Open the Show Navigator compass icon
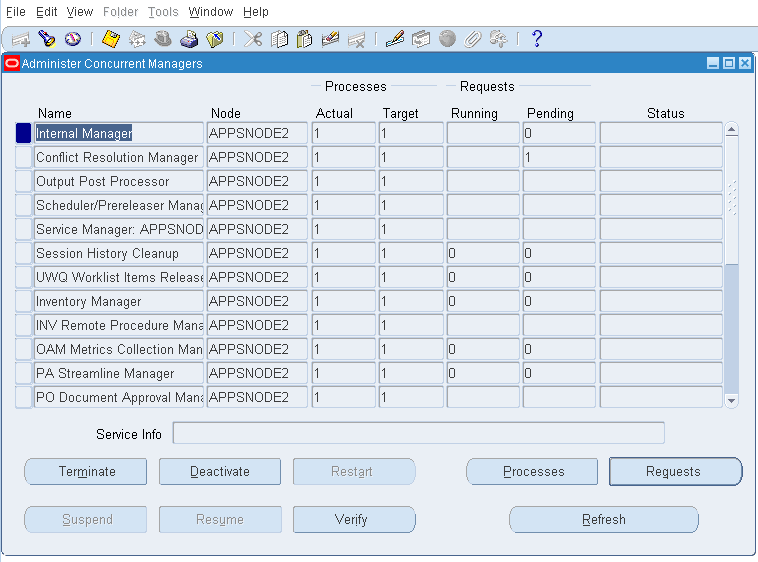The width and height of the screenshot is (758, 562). tap(72, 39)
